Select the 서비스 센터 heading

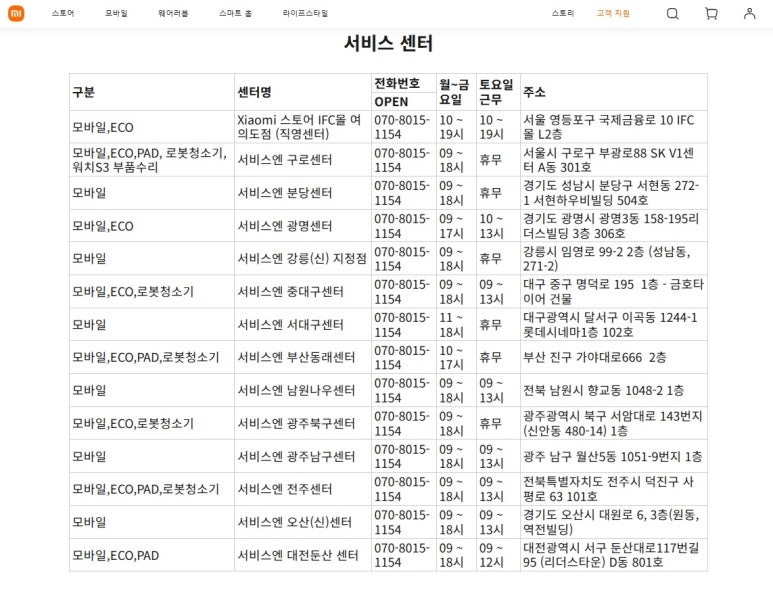tap(388, 43)
